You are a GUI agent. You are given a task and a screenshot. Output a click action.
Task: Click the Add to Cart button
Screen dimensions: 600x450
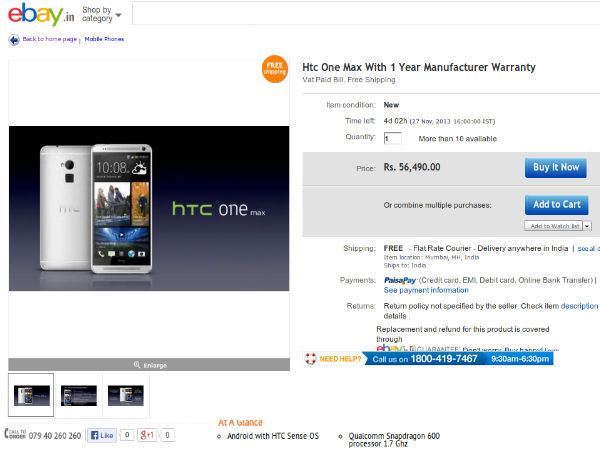pyautogui.click(x=556, y=205)
